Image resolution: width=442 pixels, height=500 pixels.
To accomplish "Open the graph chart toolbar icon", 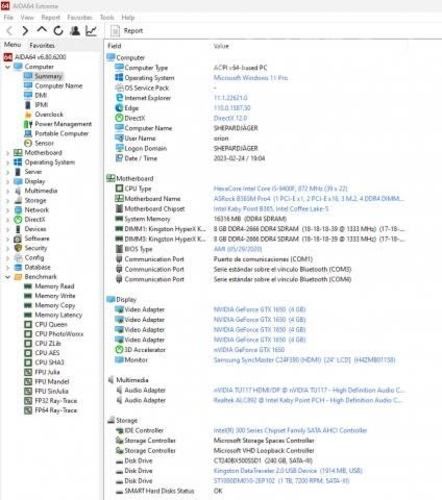I will [x=91, y=31].
